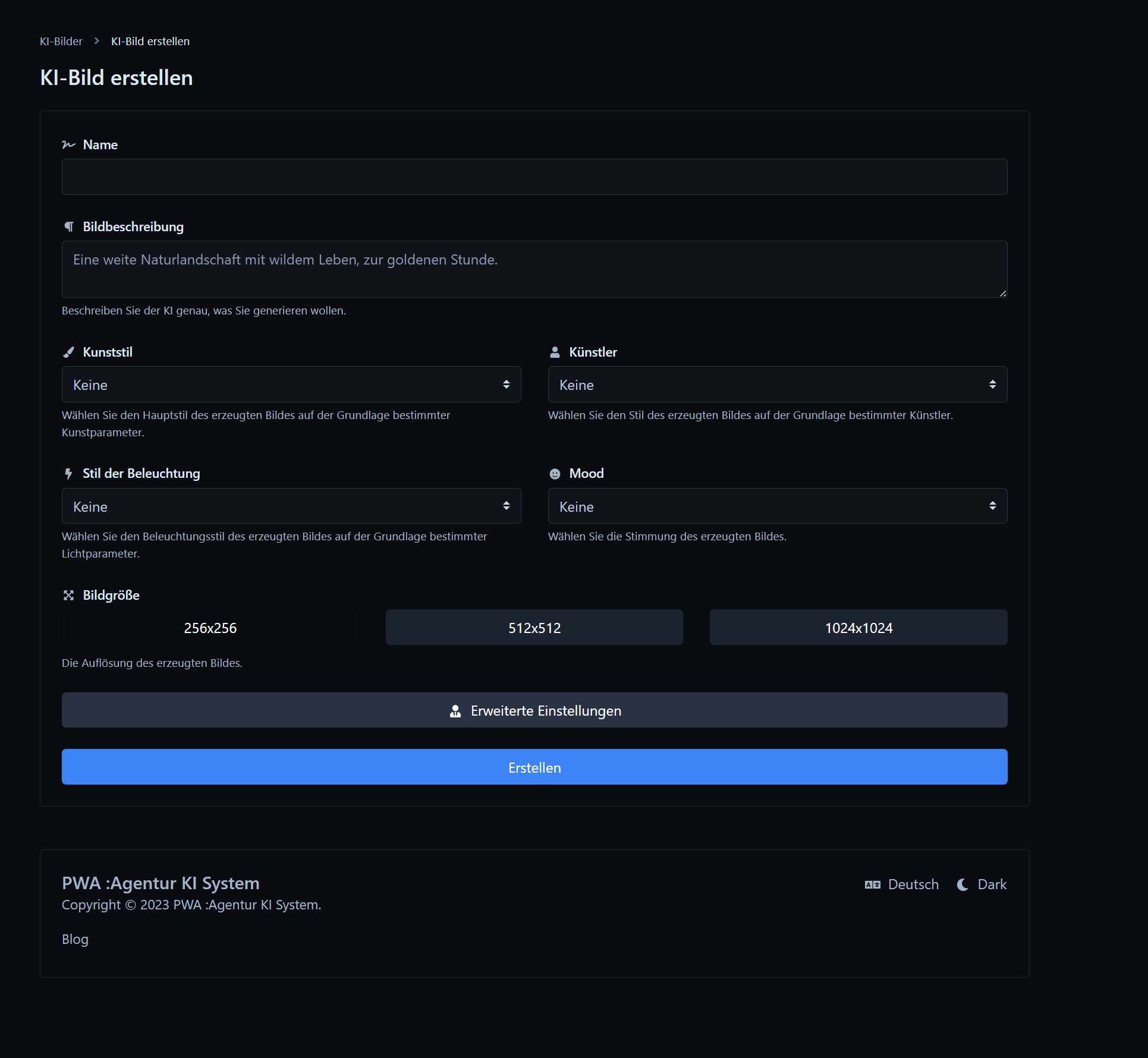Click the language icon next to Deutsch
Viewport: 1148px width, 1058px height.
click(872, 884)
